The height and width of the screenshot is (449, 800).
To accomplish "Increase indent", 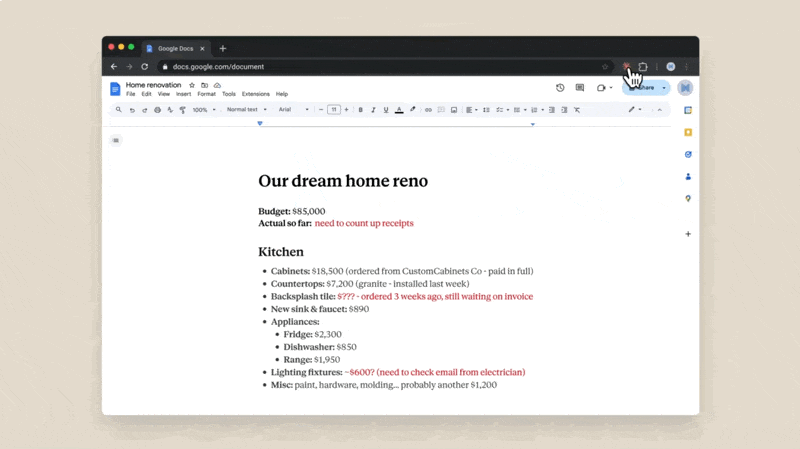I will pyautogui.click(x=564, y=110).
